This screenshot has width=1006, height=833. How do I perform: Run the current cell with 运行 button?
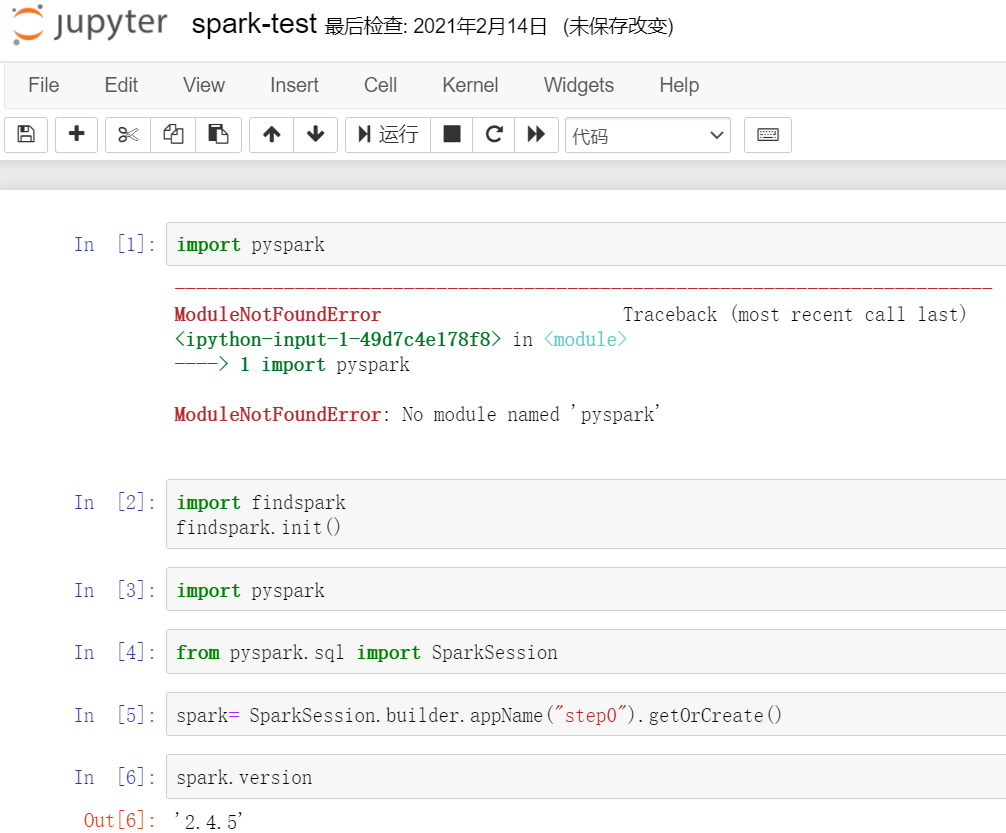pyautogui.click(x=388, y=135)
